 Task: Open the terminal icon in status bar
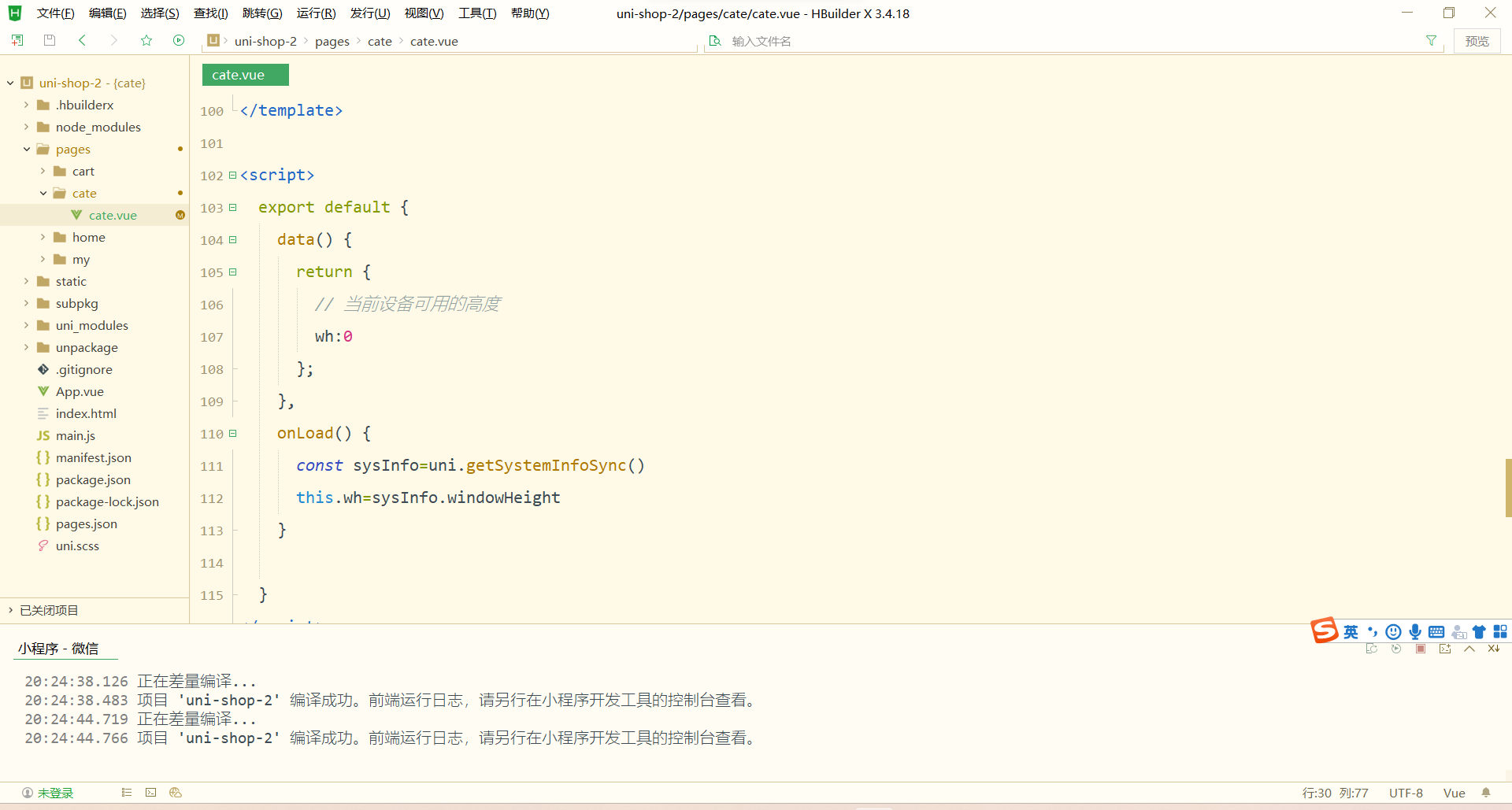coord(151,793)
